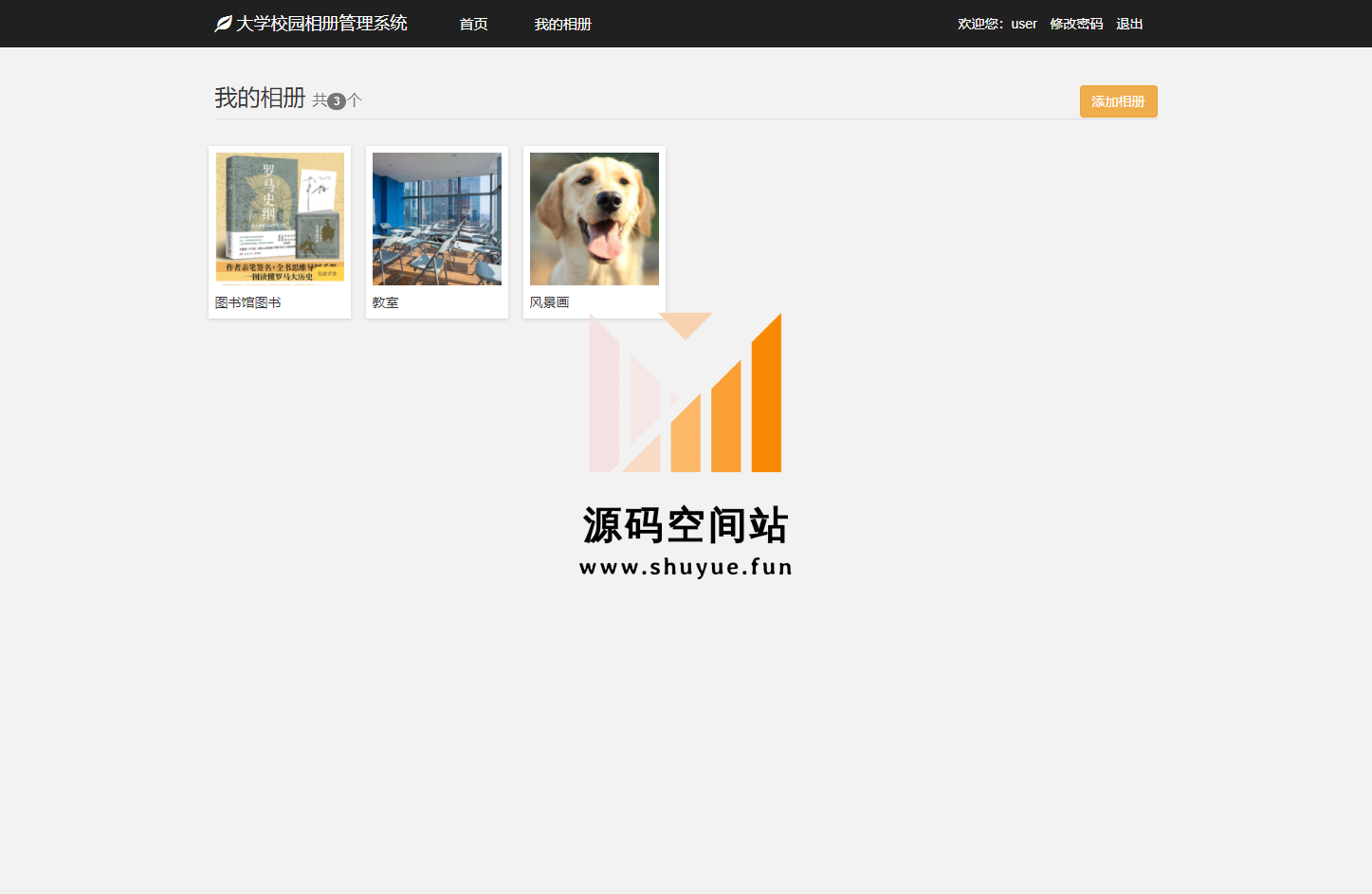Open the 教室 classroom album thumbnail
The height and width of the screenshot is (894, 1372).
pyautogui.click(x=437, y=219)
